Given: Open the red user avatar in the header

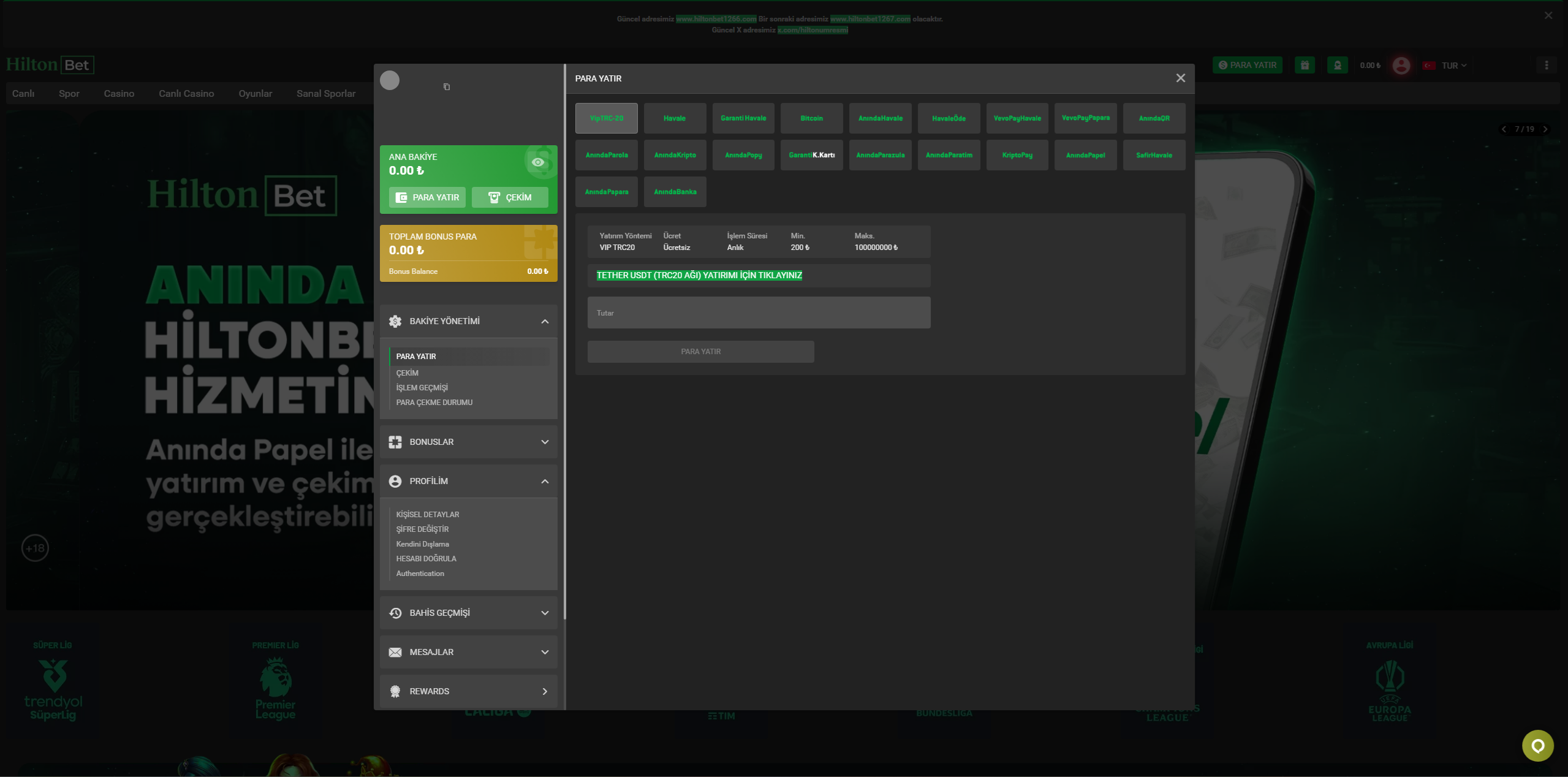Looking at the screenshot, I should [1401, 65].
